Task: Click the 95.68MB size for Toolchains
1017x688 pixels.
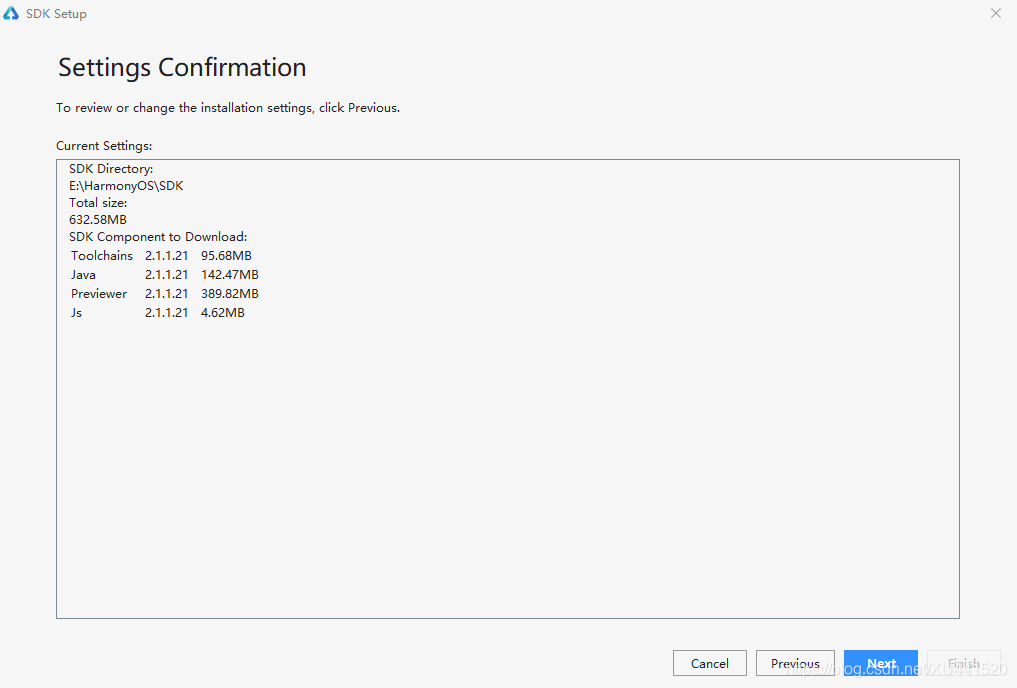Action: pyautogui.click(x=226, y=255)
